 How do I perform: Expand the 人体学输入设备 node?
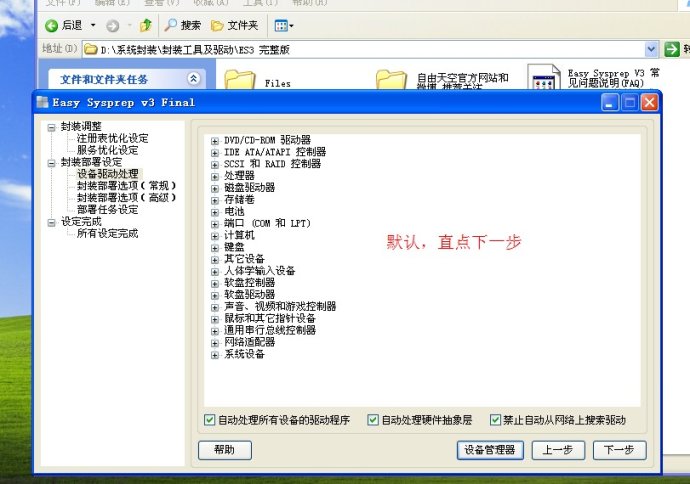(215, 271)
